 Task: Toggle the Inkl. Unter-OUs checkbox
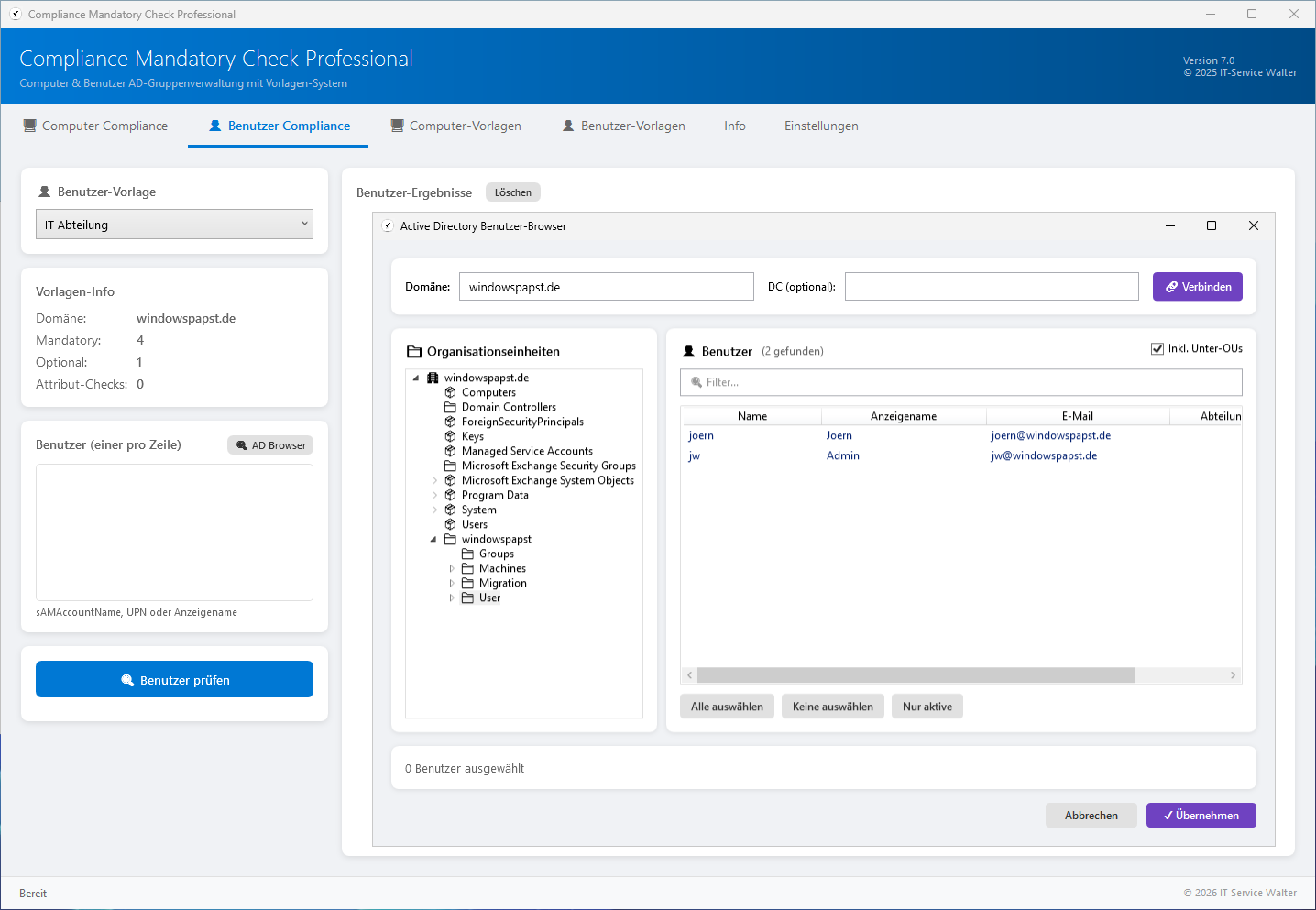coord(1157,348)
